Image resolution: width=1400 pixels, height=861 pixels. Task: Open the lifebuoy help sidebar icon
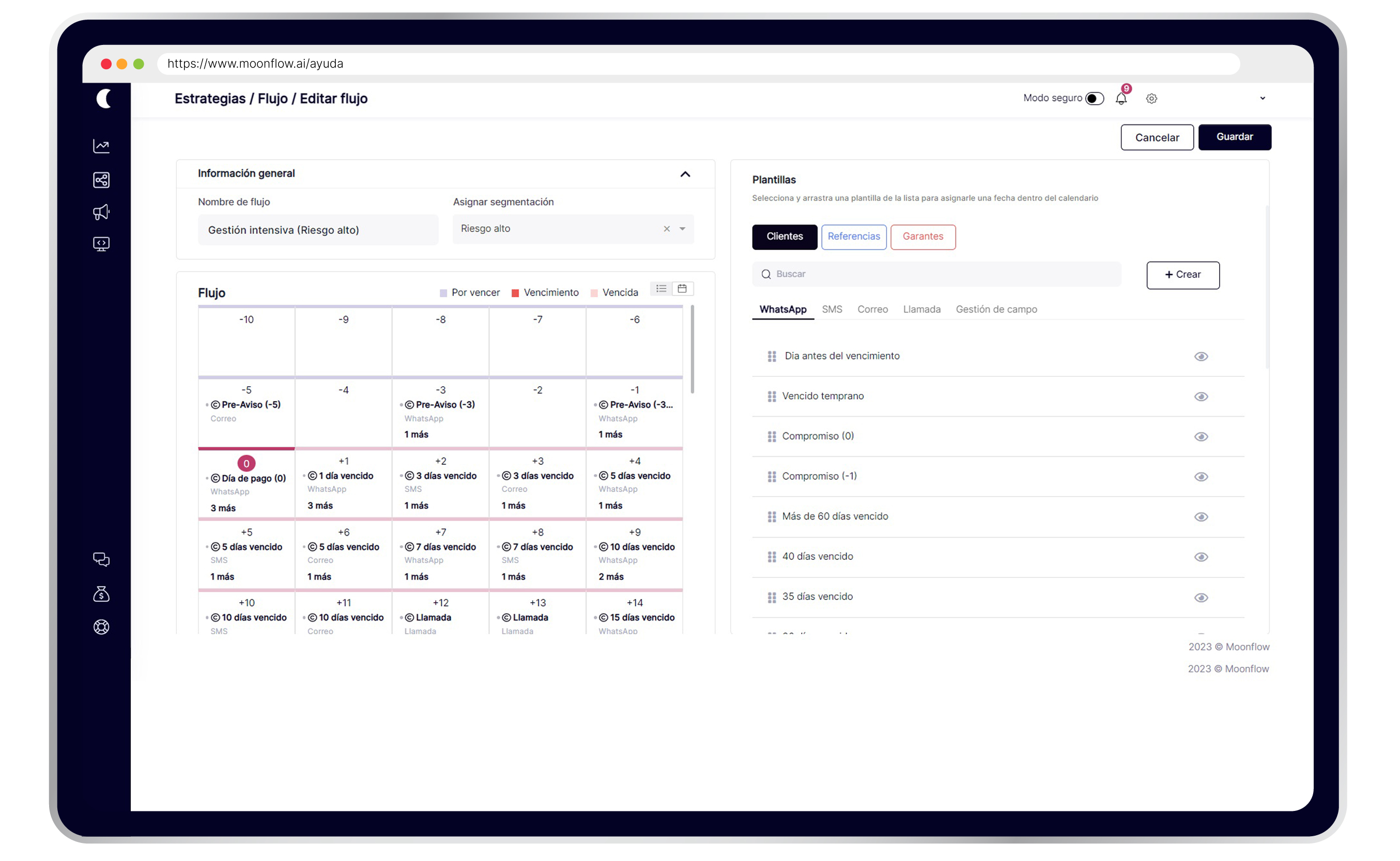click(x=101, y=627)
